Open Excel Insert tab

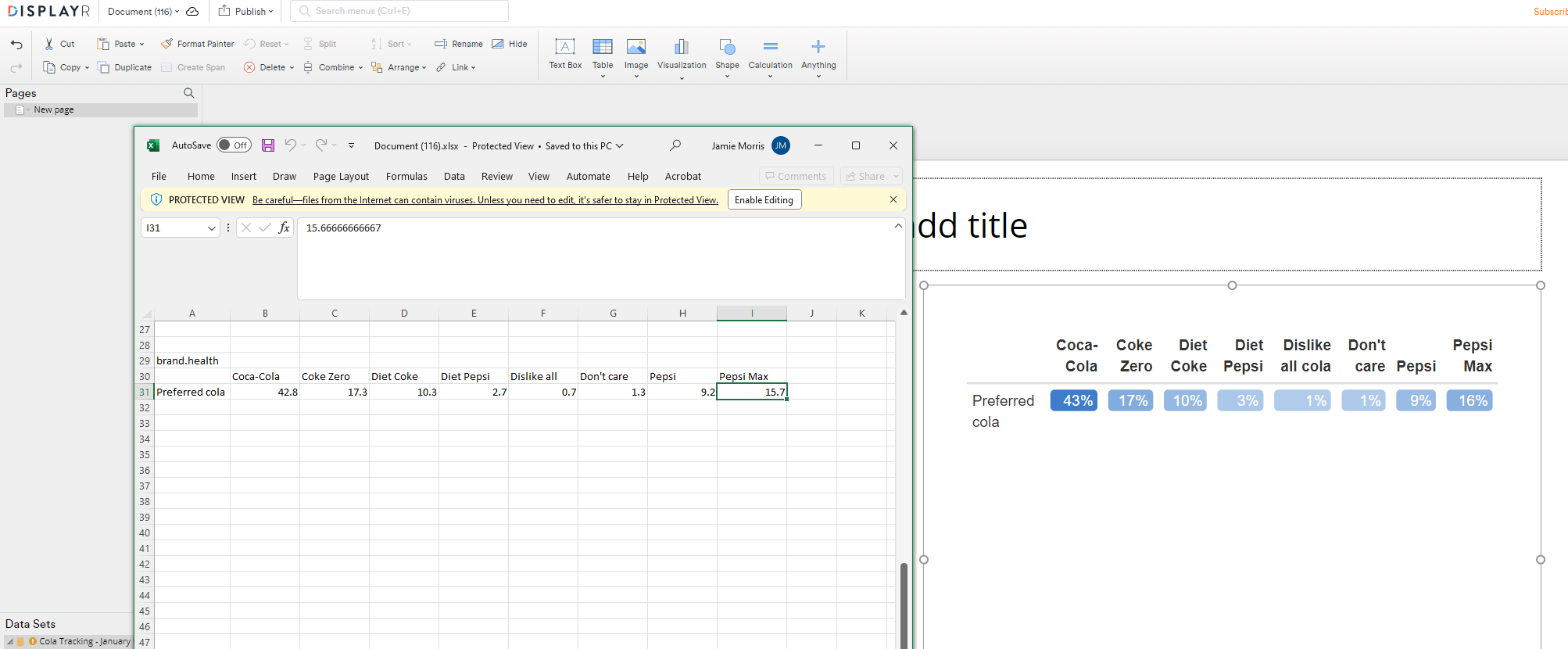point(244,177)
